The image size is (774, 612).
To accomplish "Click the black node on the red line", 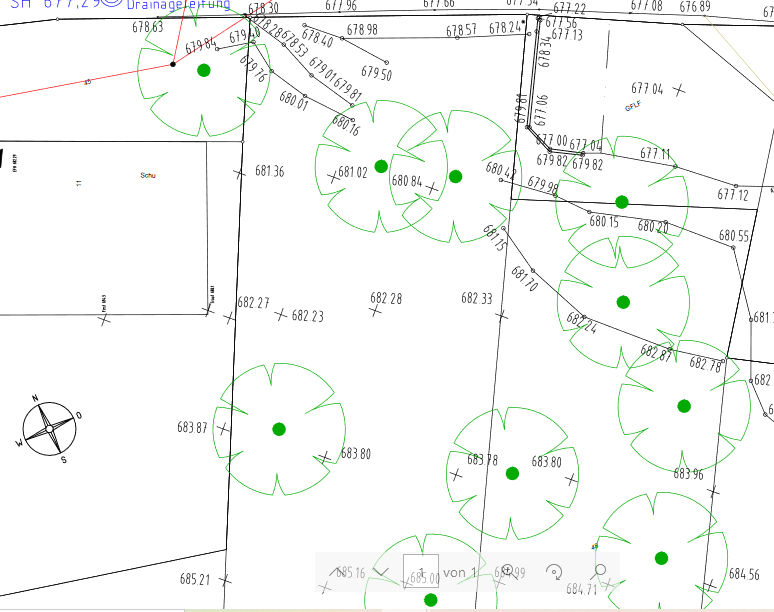I will click(173, 64).
